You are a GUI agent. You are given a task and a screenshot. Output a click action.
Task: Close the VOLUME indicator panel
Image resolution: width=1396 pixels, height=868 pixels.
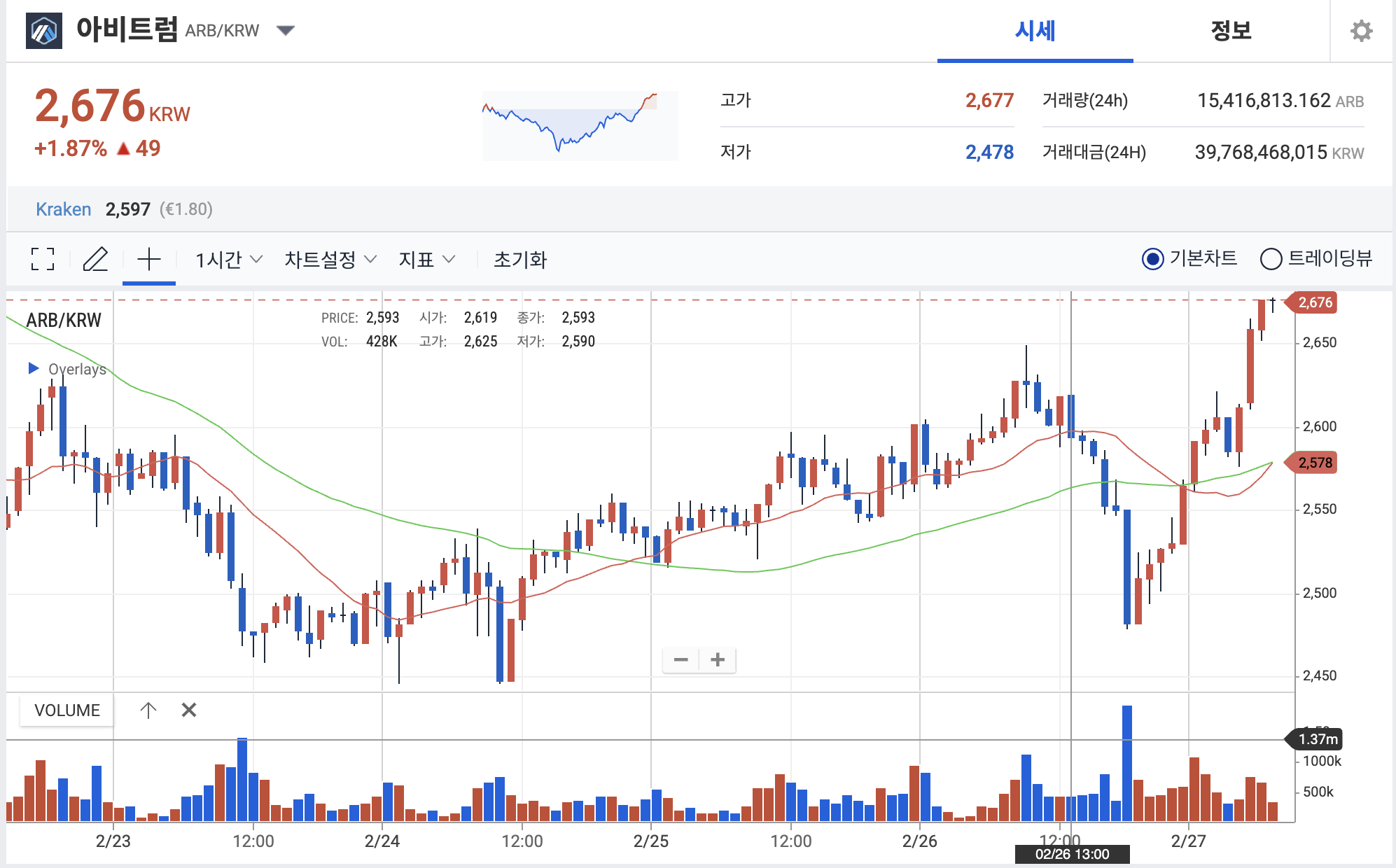(189, 710)
